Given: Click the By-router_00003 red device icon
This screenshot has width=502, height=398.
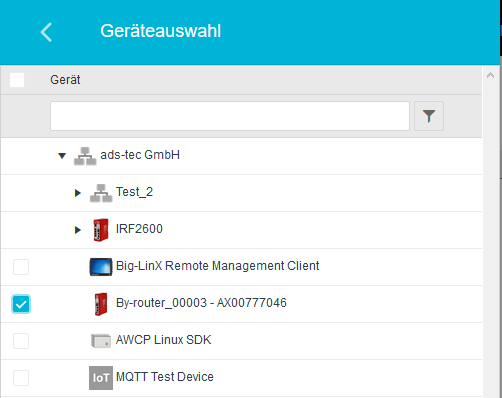Looking at the screenshot, I should 101,304.
